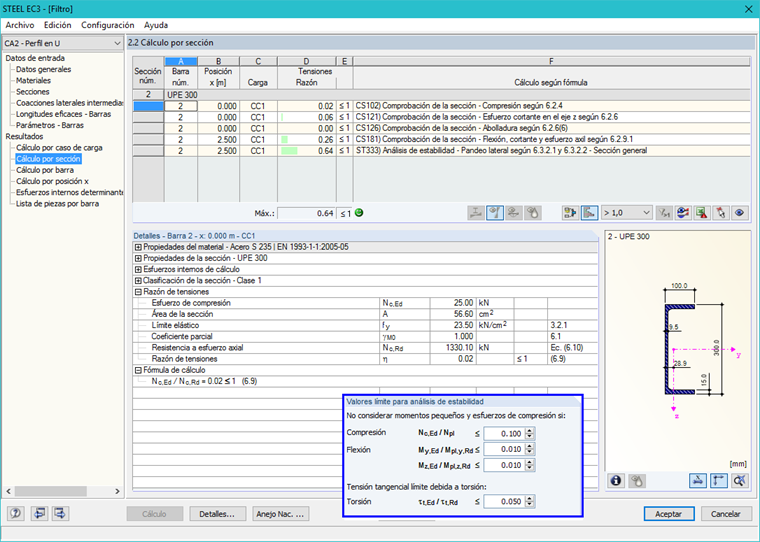Open the Configuración menu

[108, 25]
